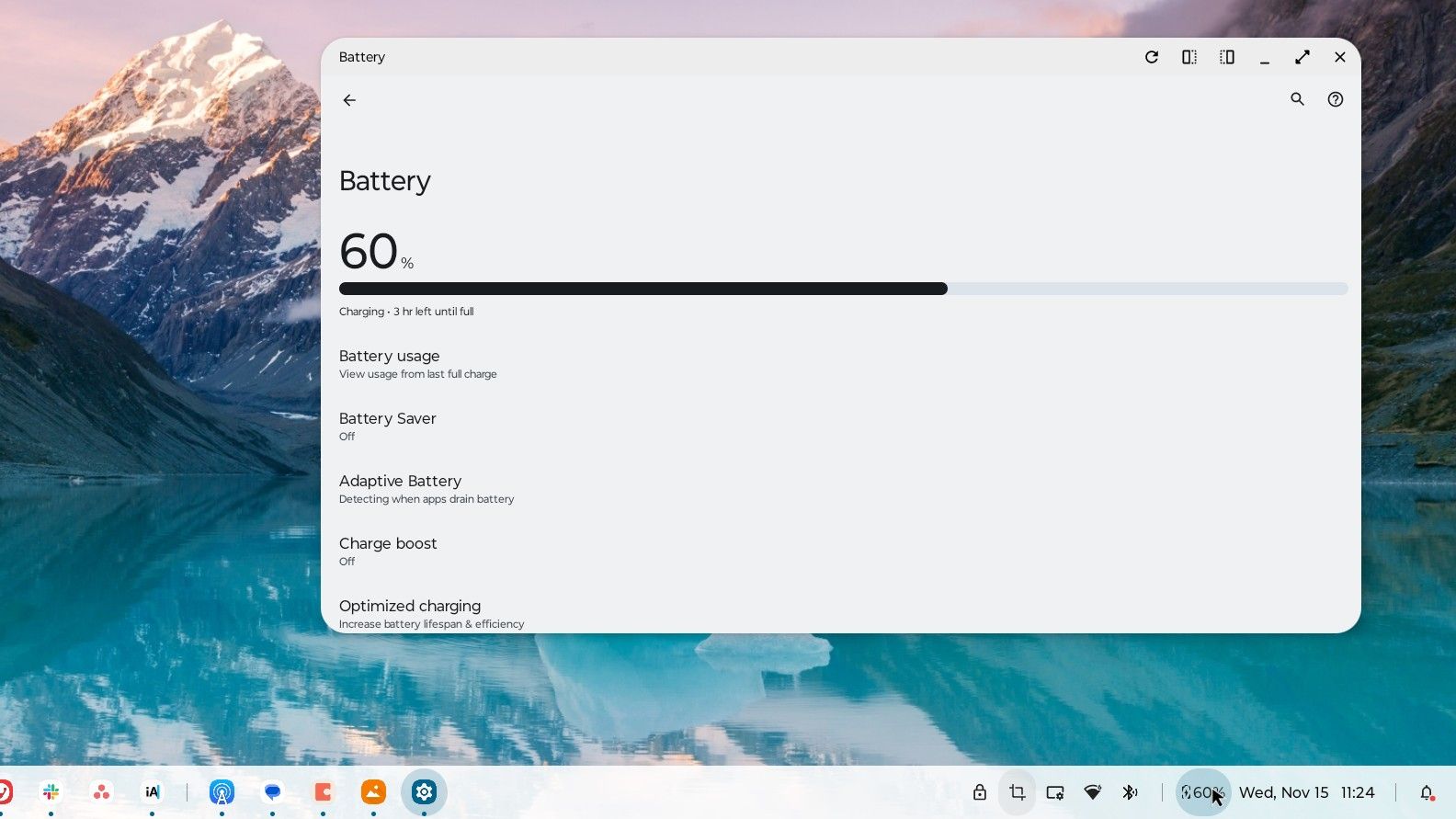The width and height of the screenshot is (1456, 819).
Task: Click the Bluetooth tray icon
Action: pos(1130,792)
